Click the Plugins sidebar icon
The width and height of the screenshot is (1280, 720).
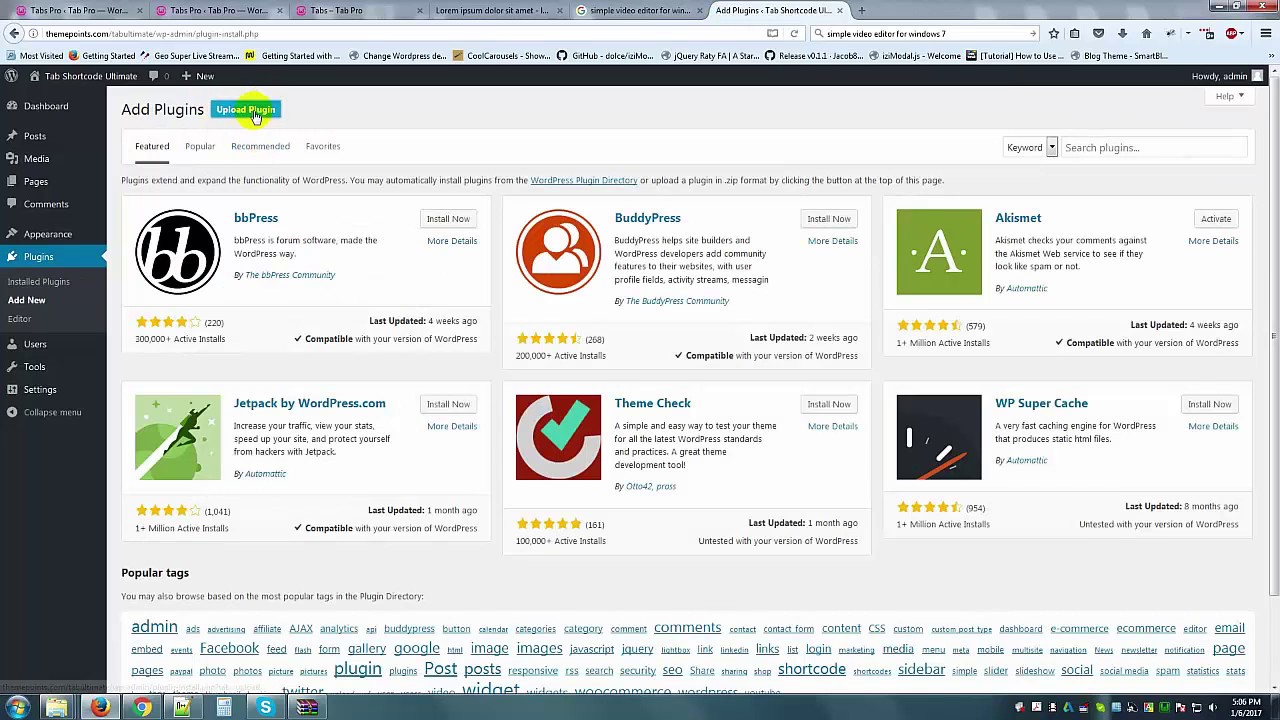[12, 257]
